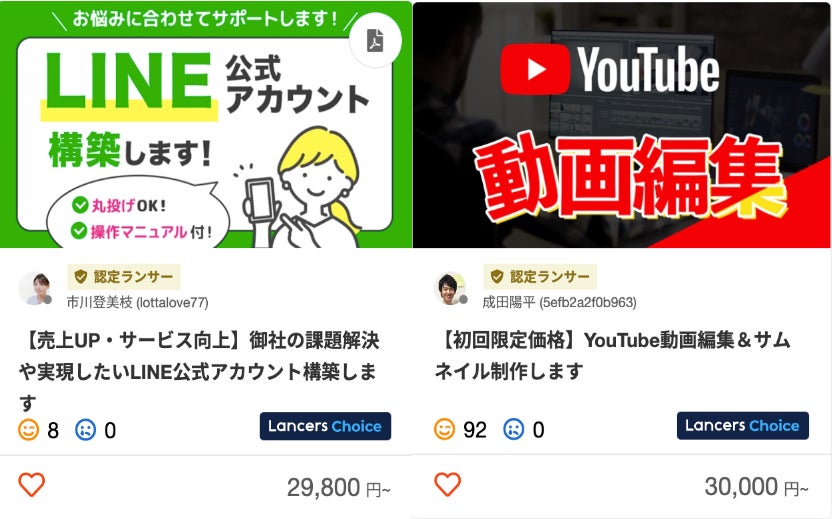Click 認定ランサー badge for 市川登美枝
The image size is (832, 519).
124,276
